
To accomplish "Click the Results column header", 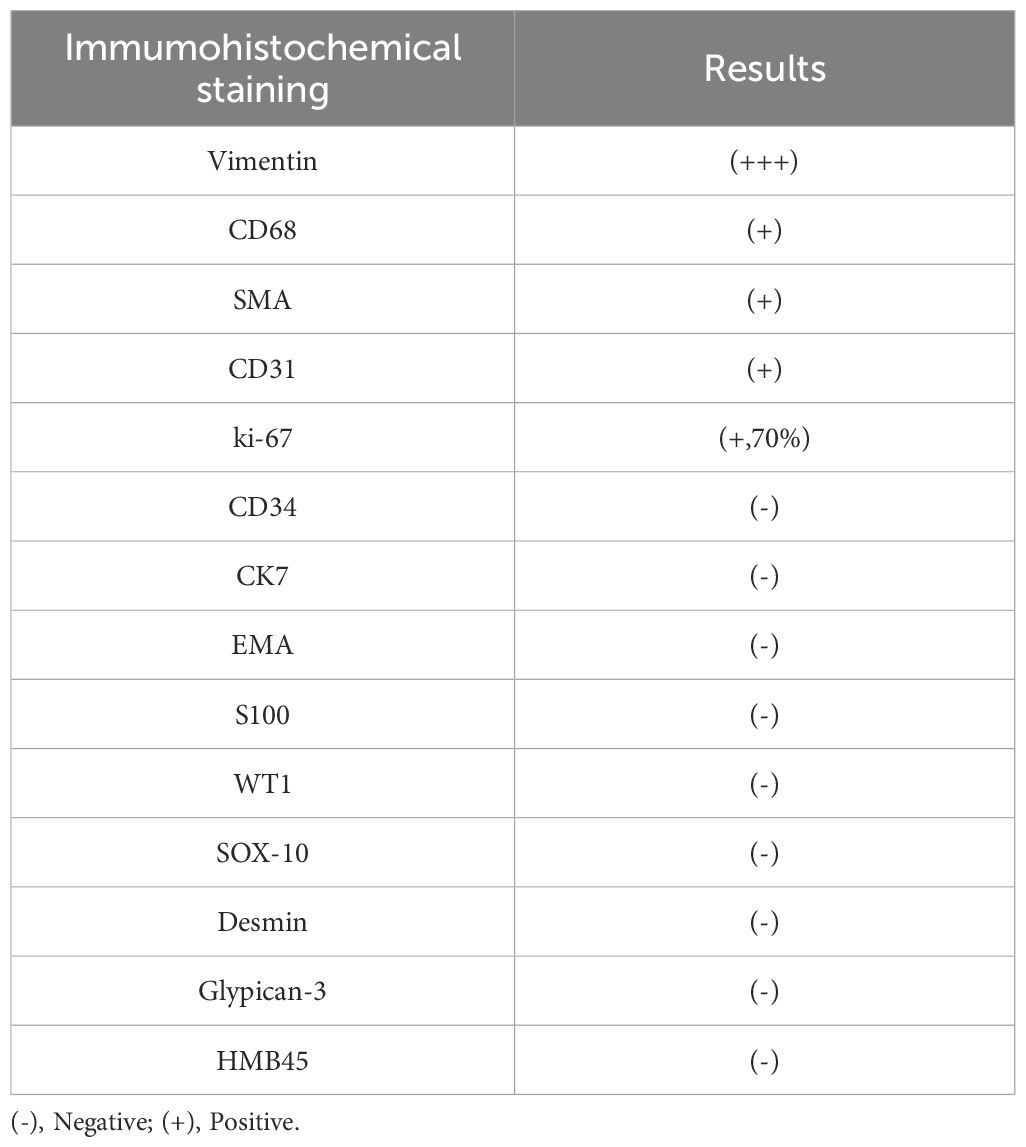I will [764, 68].
